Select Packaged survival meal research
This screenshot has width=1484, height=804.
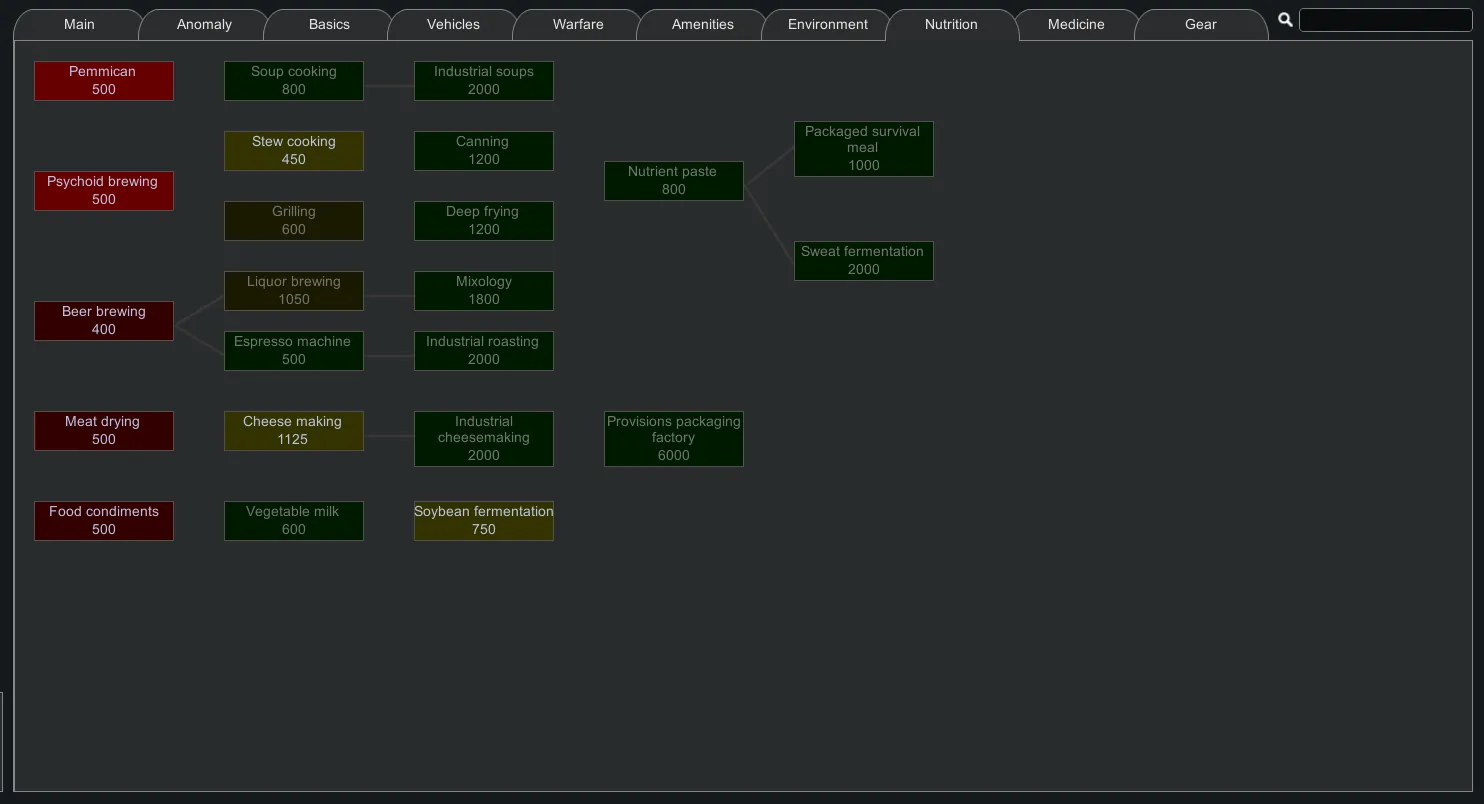point(864,148)
